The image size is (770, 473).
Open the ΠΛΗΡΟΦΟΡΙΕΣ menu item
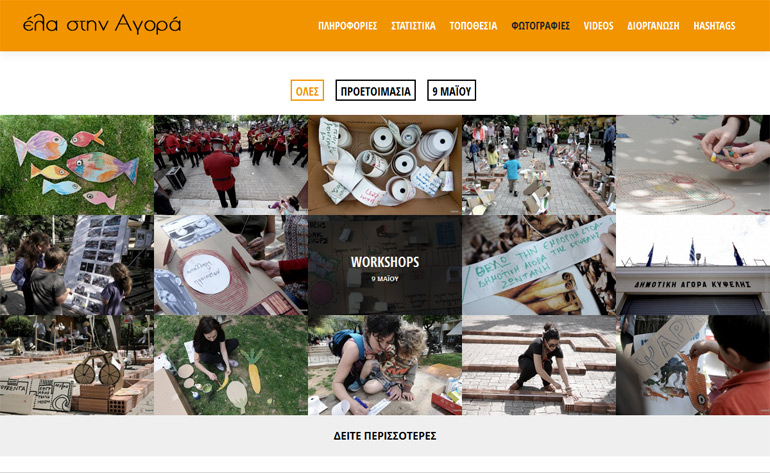click(x=347, y=26)
